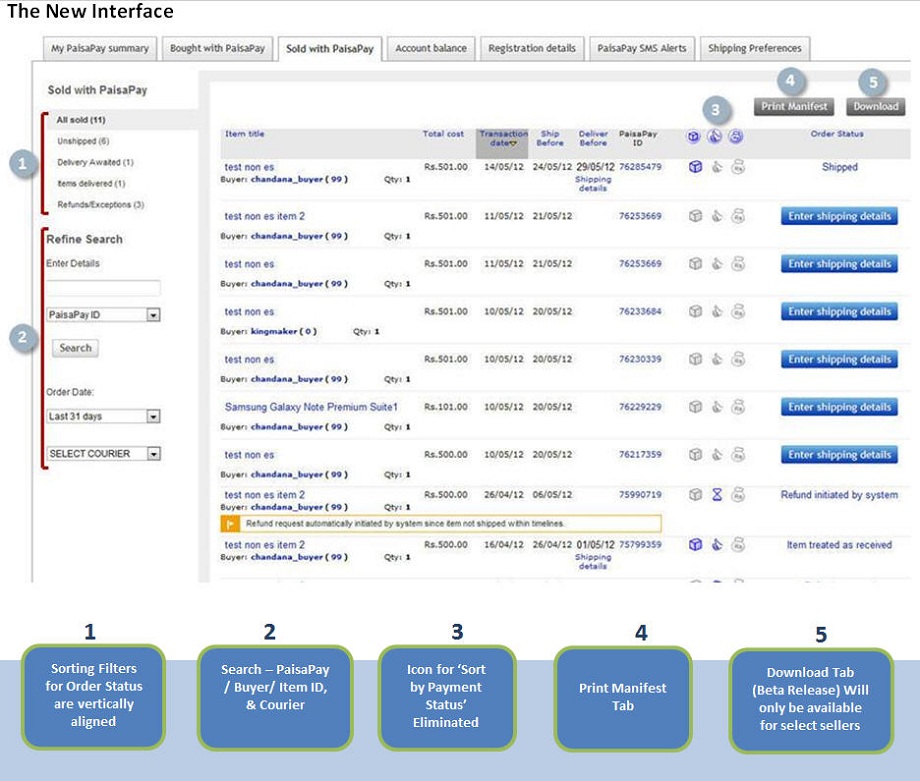Click the Enter Details search text field

(x=103, y=288)
